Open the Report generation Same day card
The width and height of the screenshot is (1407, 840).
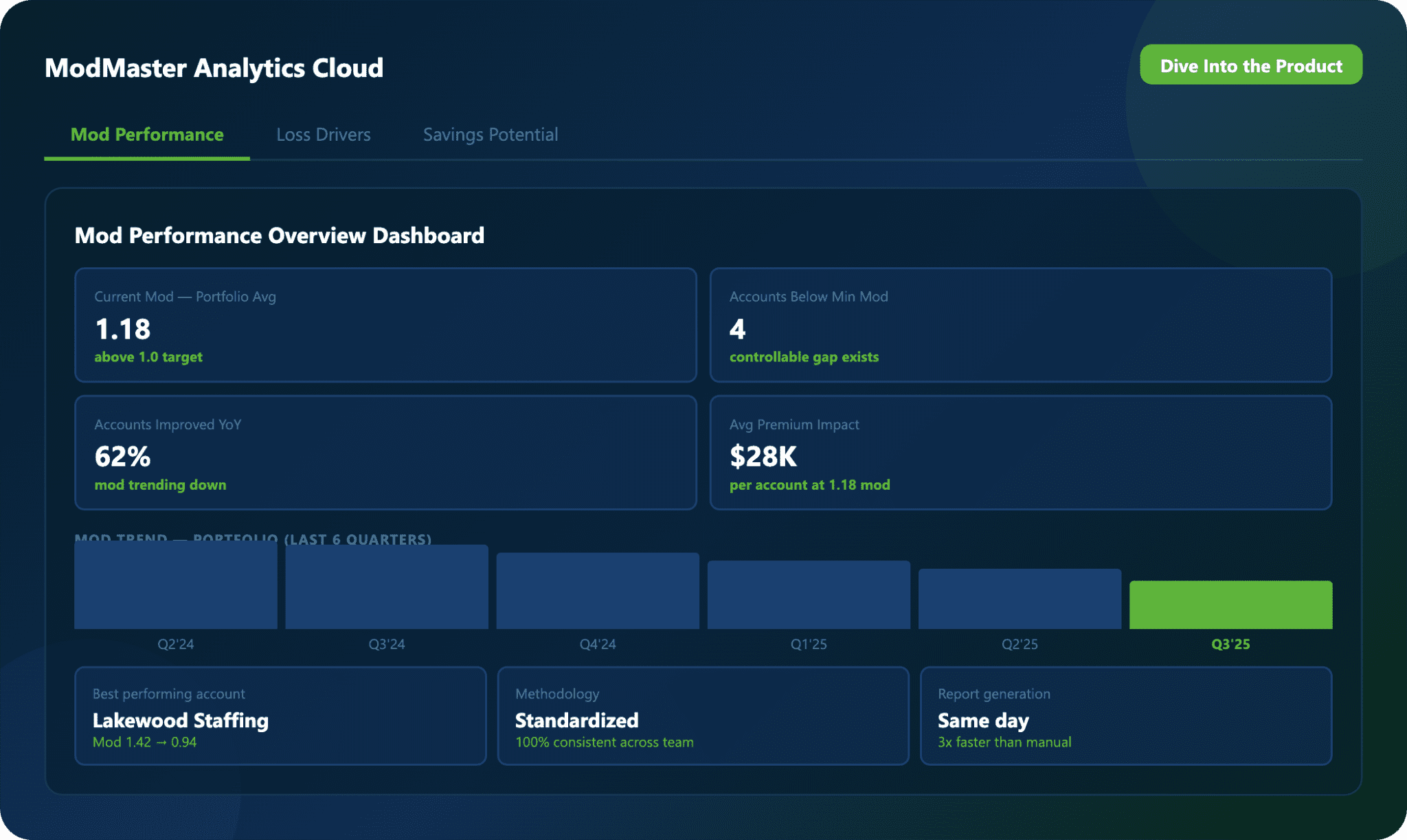(x=1125, y=716)
